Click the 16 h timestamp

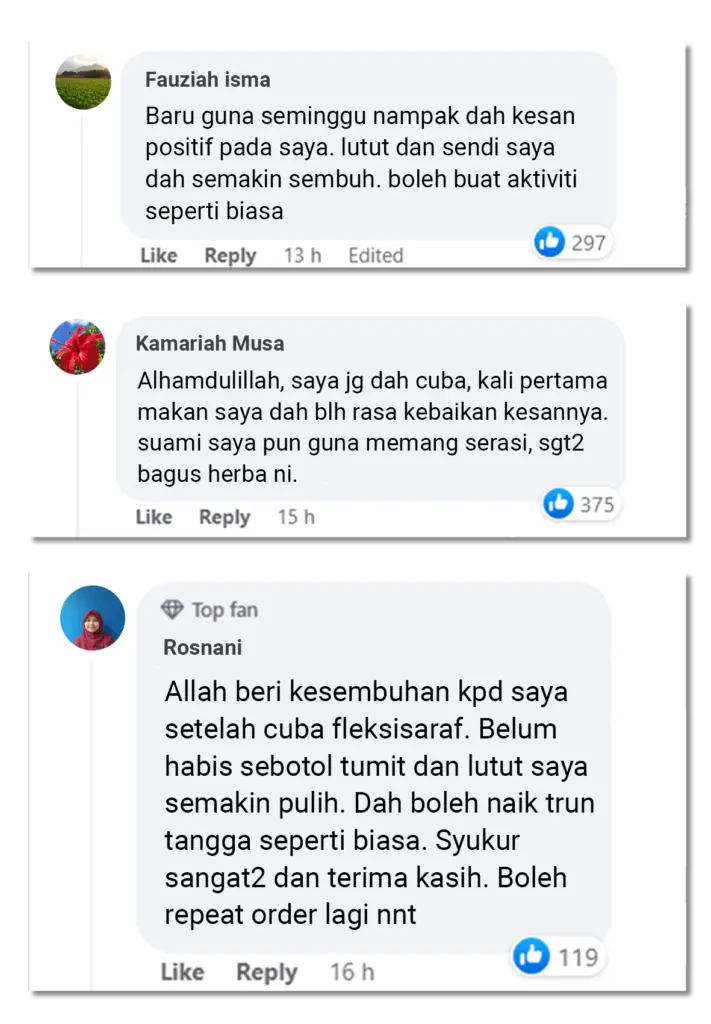352,972
